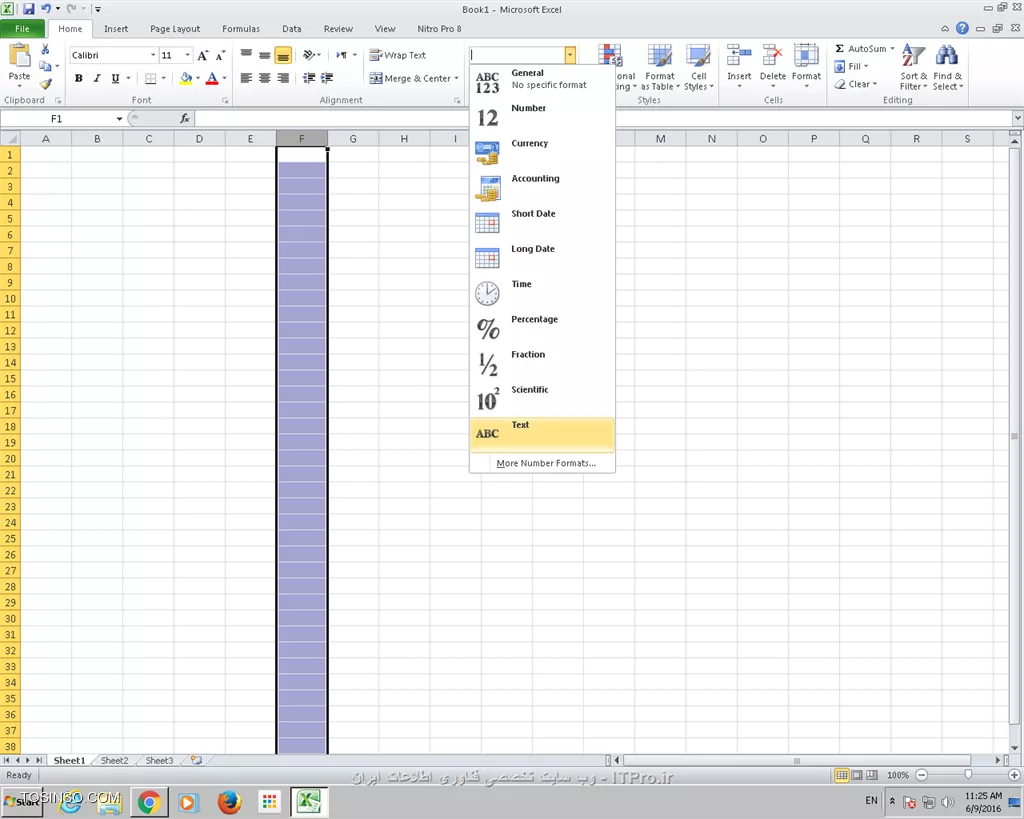
Task: Click the Delete cells icon
Action: (x=773, y=57)
